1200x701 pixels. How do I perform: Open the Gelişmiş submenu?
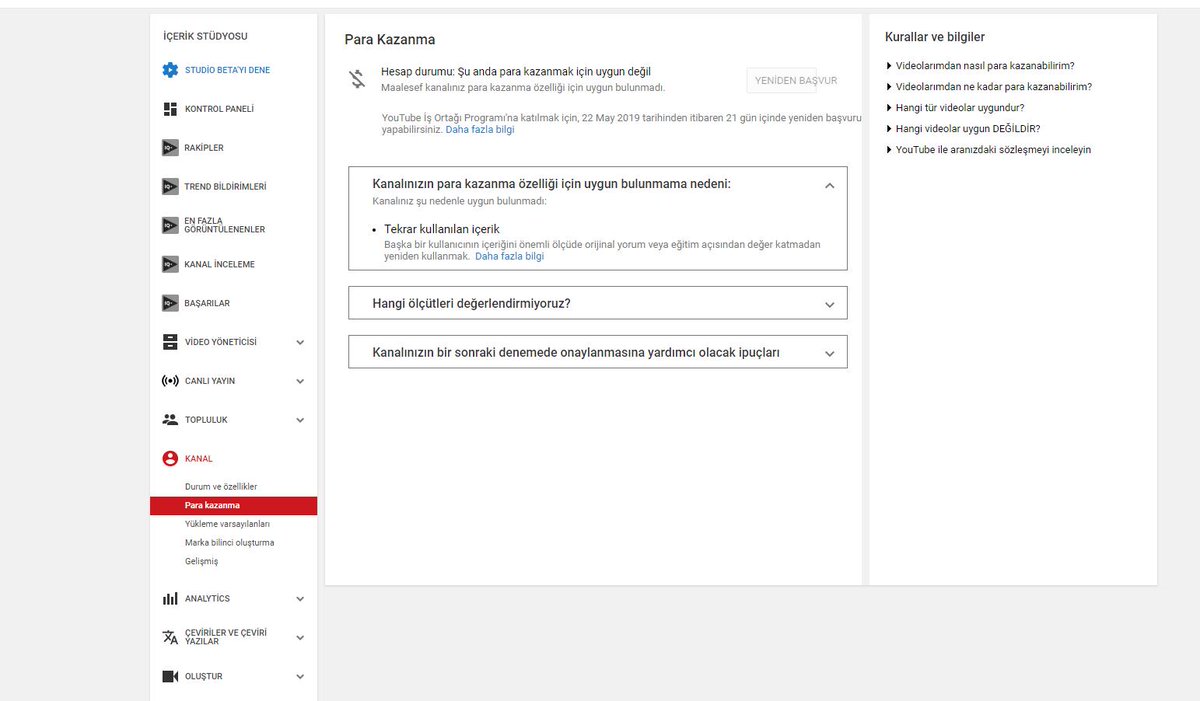pos(201,562)
